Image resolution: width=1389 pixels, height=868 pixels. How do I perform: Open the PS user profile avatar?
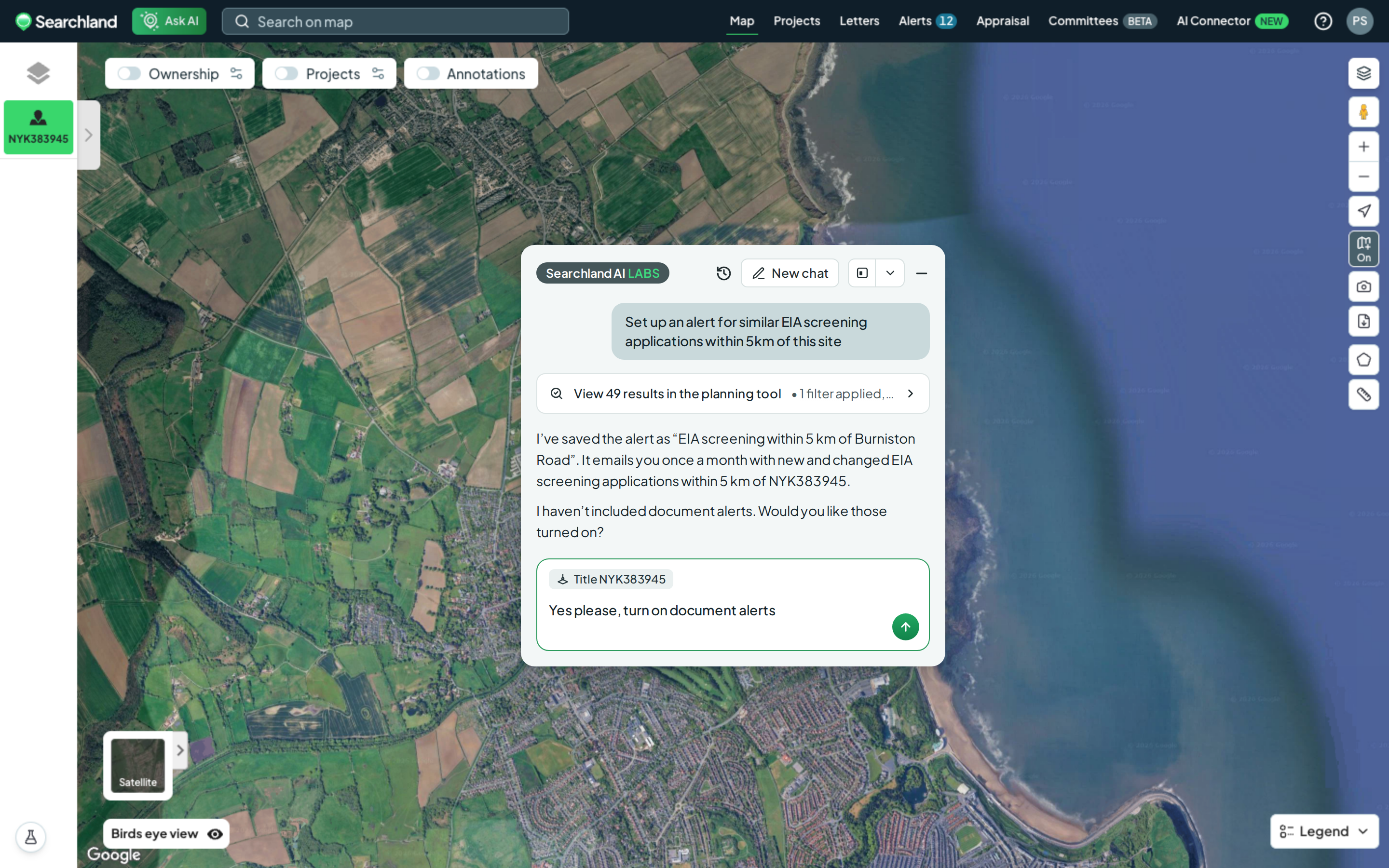coord(1360,21)
